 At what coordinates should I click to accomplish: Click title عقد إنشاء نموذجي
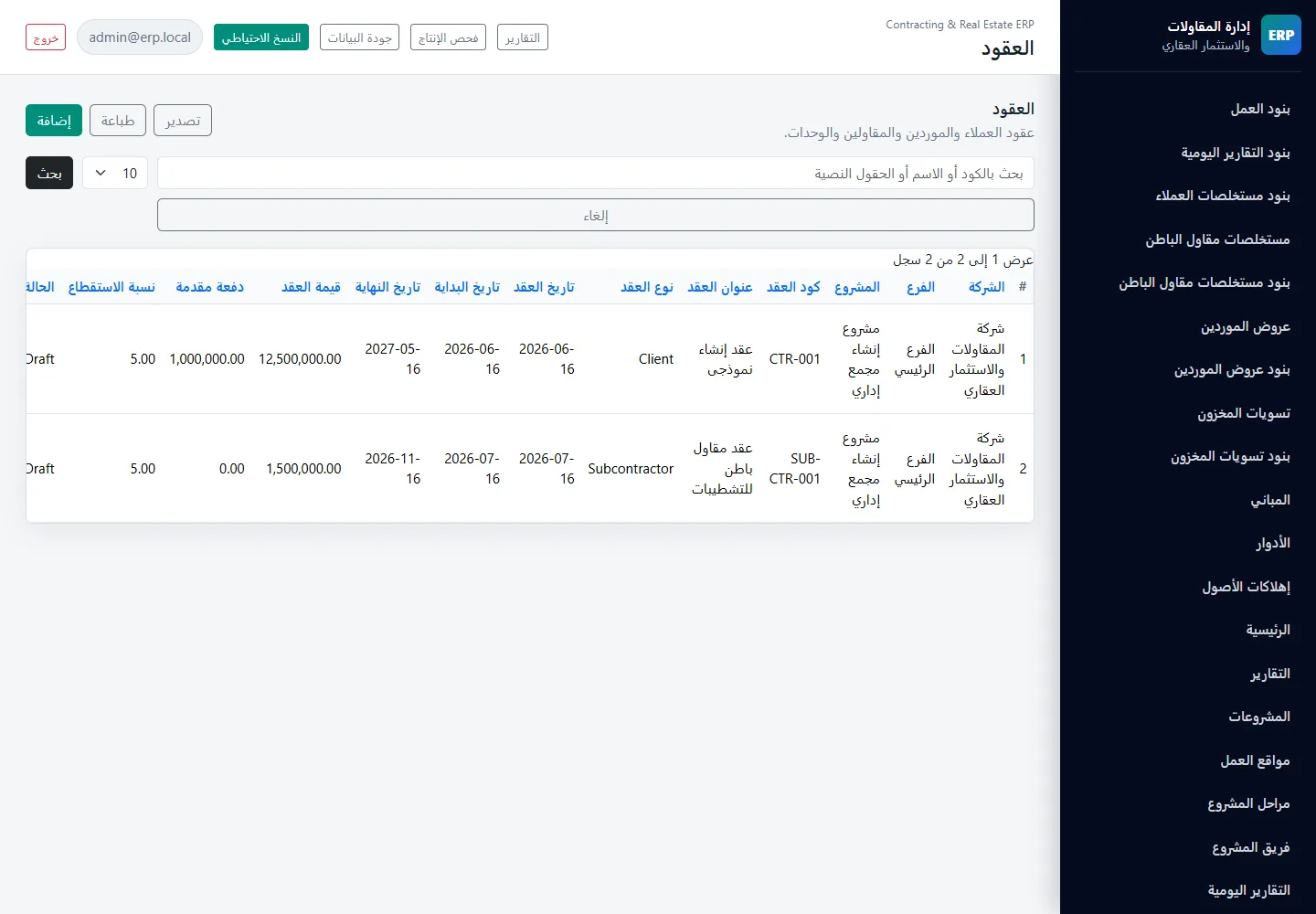coord(726,359)
